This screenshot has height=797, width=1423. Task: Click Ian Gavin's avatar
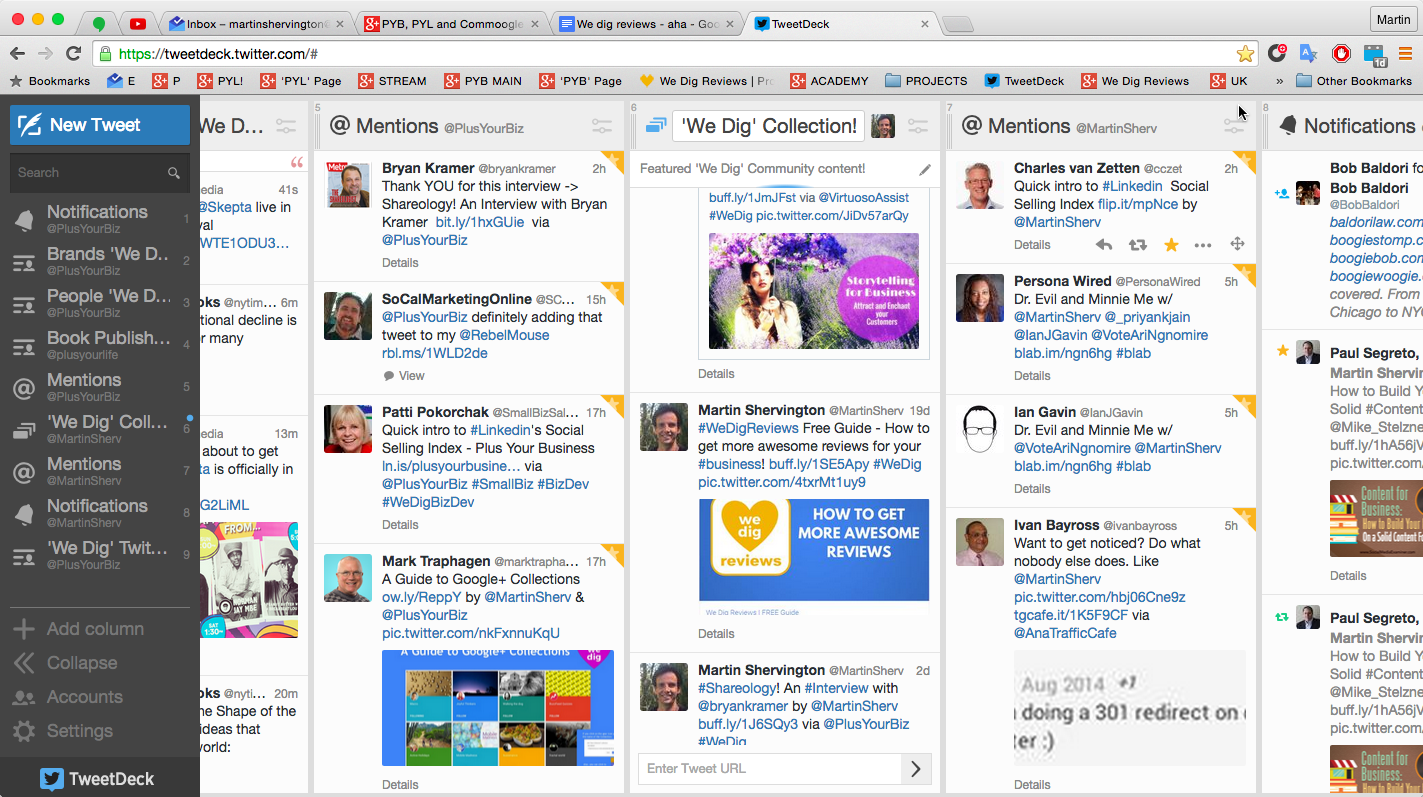coord(980,428)
